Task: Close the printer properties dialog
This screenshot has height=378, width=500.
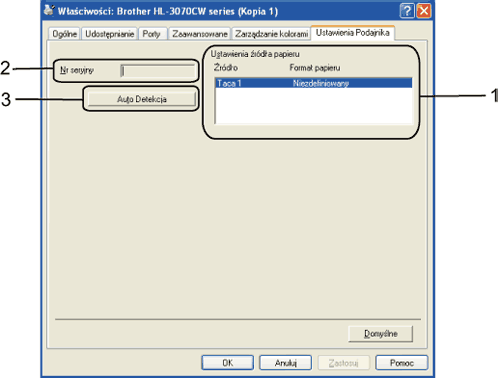Action: (424, 11)
